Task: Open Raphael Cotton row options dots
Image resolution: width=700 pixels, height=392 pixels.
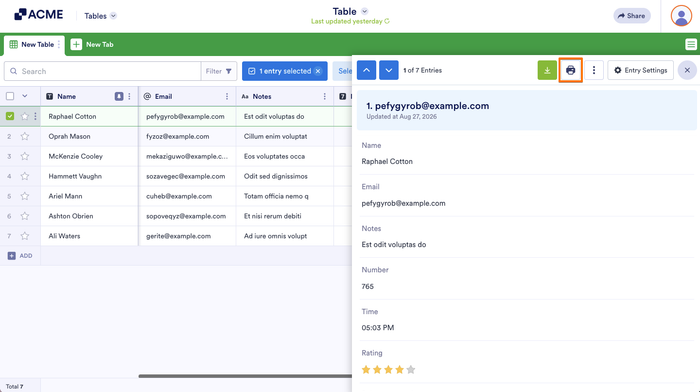Action: pyautogui.click(x=35, y=116)
